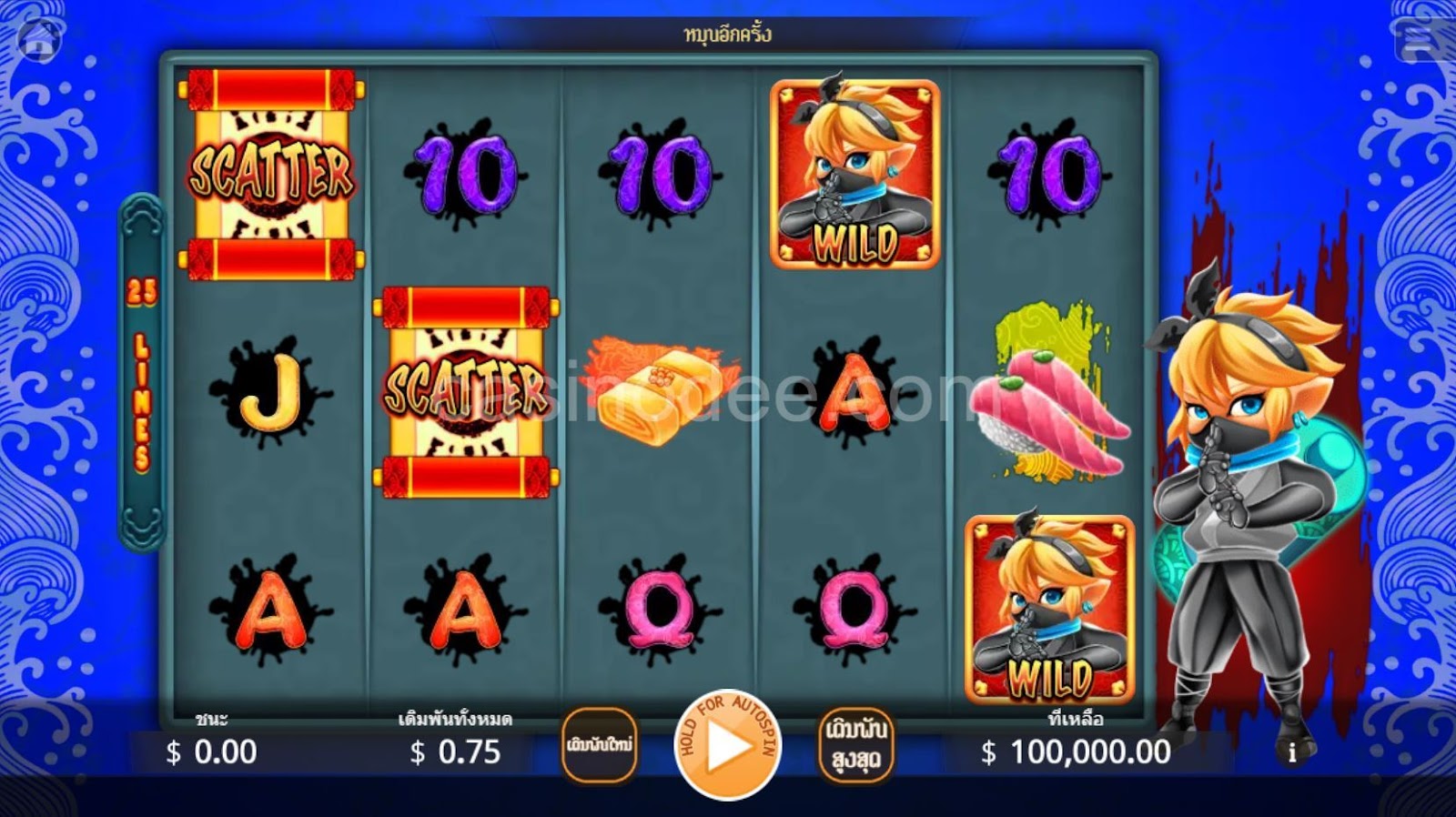1456x817 pixels.
Task: Click the tamago sushi symbol in middle reel
Action: pos(662,391)
